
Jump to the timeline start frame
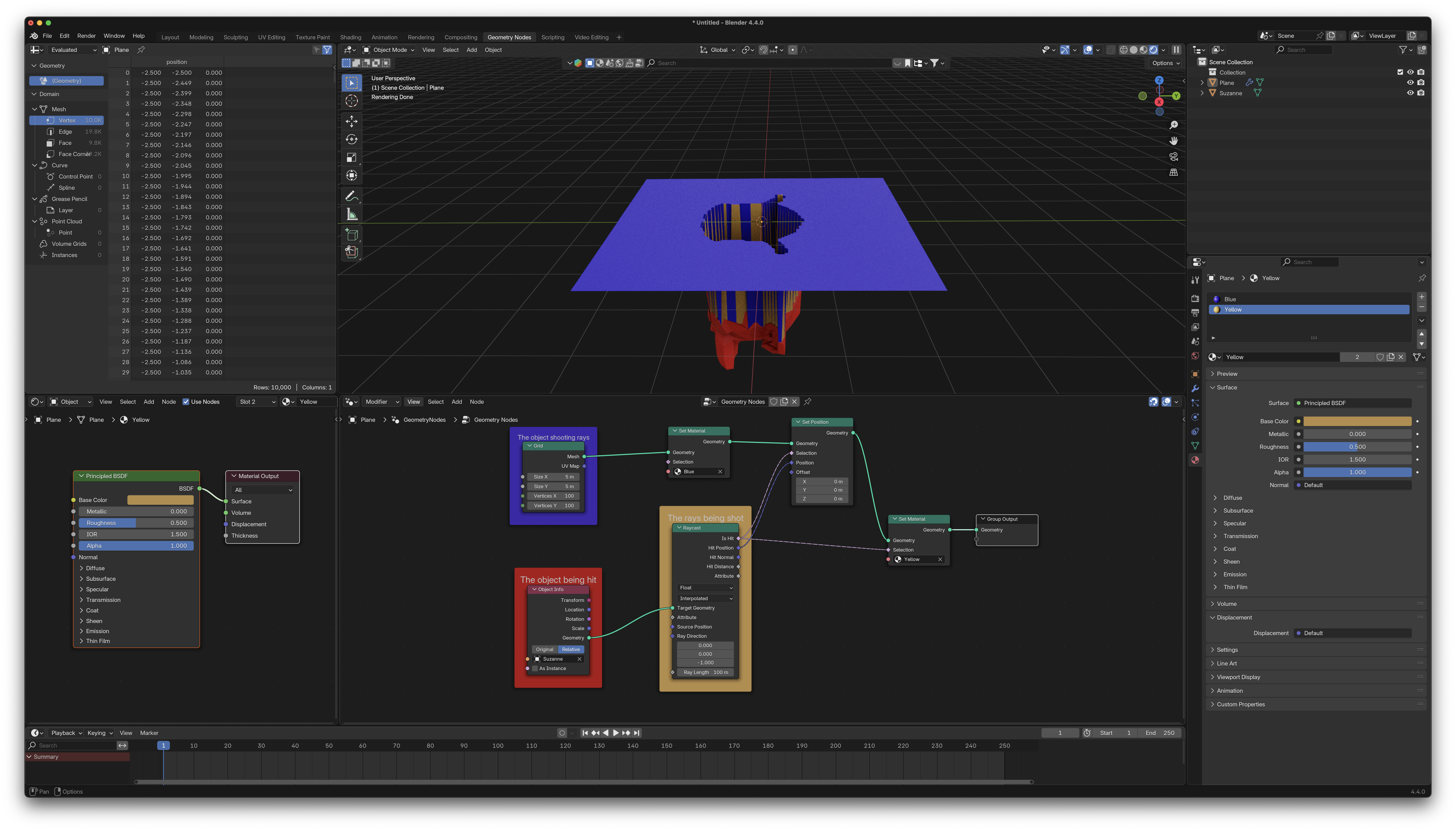pos(585,733)
